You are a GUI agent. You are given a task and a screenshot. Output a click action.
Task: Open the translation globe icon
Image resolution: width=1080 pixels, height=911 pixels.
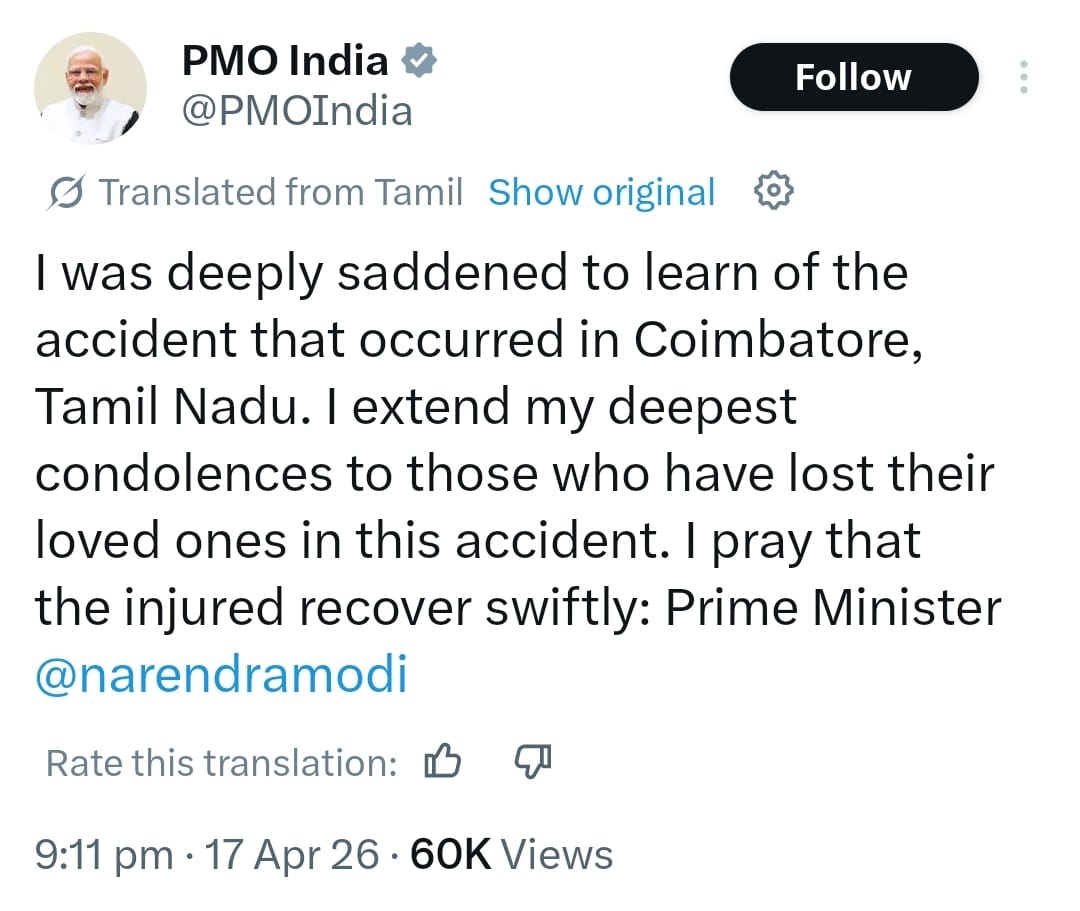pyautogui.click(x=66, y=191)
